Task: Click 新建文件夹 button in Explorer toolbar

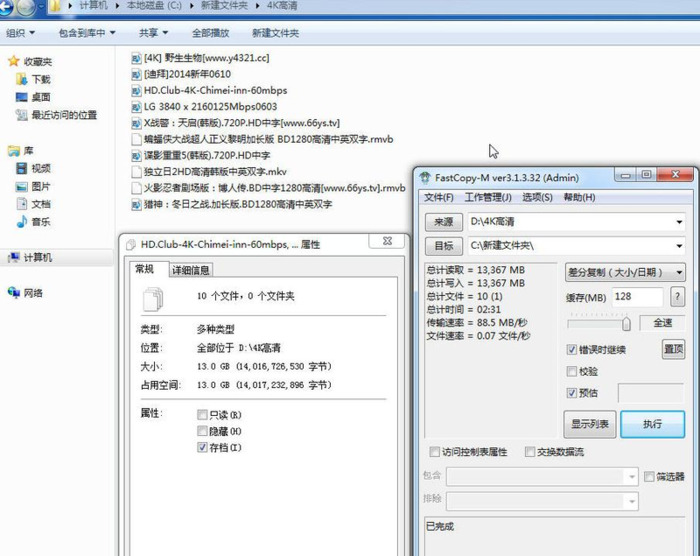Action: coord(275,33)
